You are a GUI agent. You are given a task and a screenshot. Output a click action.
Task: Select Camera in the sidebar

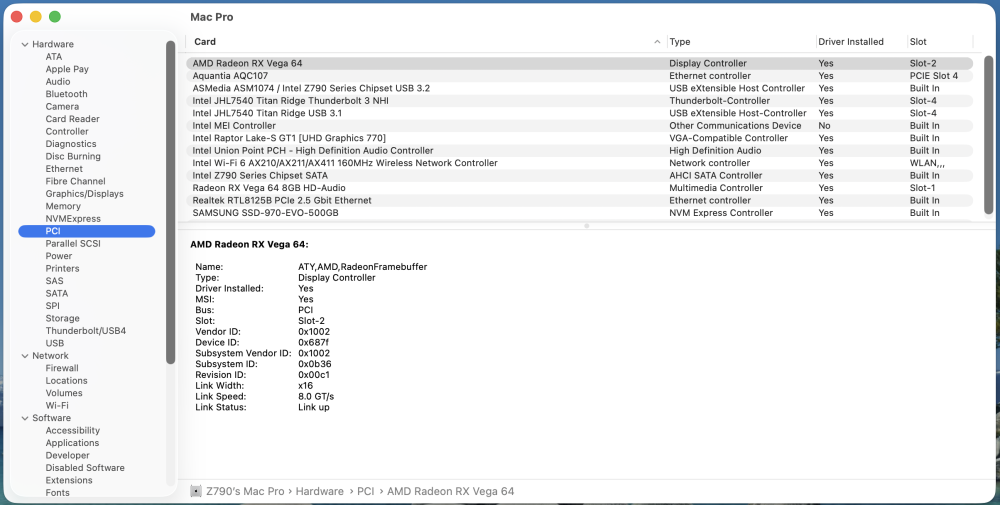click(x=62, y=106)
